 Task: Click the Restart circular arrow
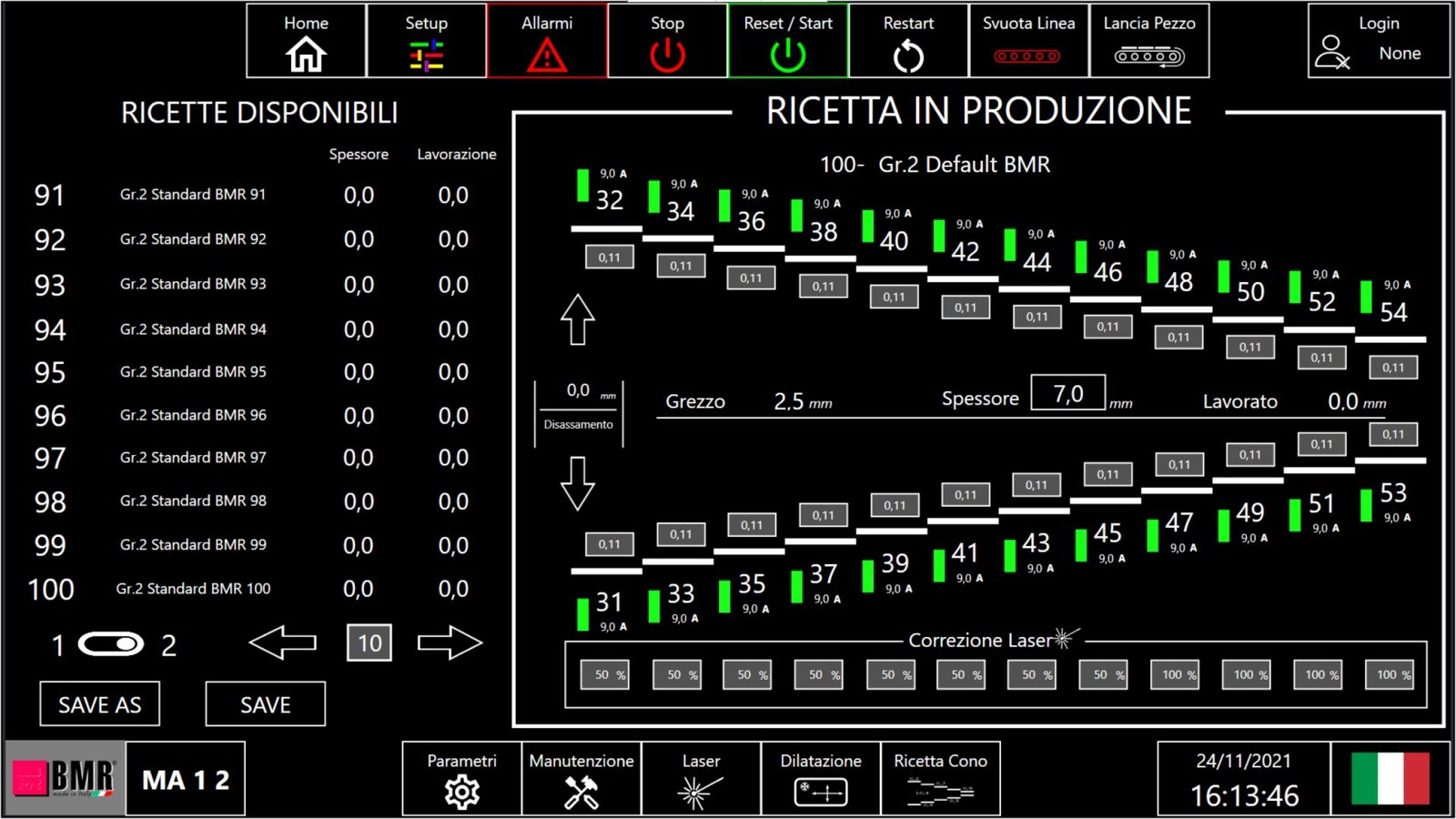[908, 41]
